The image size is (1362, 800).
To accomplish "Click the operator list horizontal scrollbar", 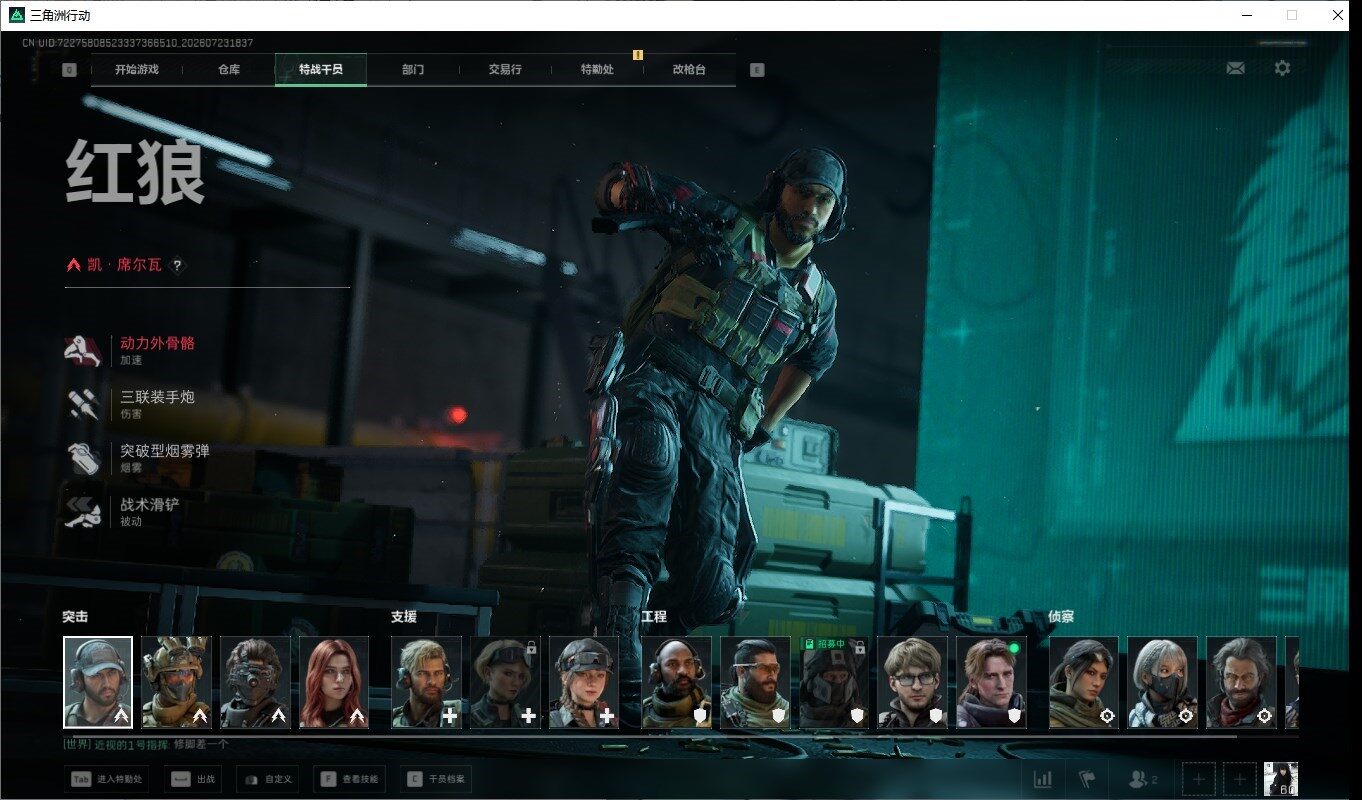I will point(650,736).
